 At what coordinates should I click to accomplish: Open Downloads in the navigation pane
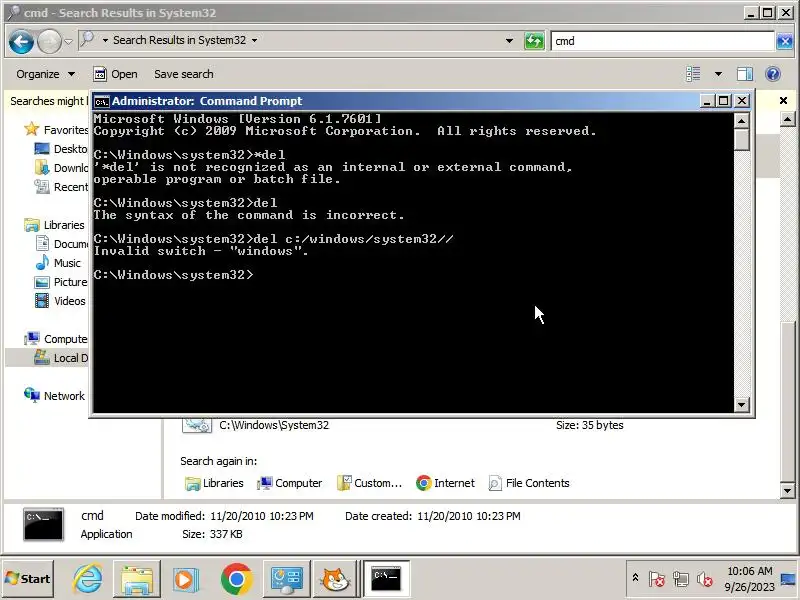(61, 168)
